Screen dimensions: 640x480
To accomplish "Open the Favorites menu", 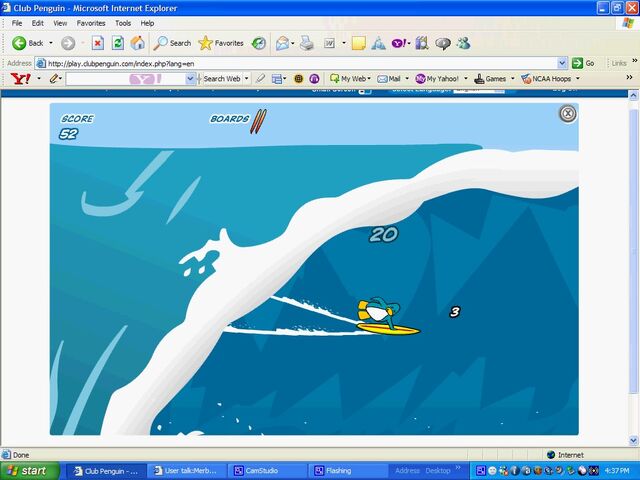I will click(91, 23).
